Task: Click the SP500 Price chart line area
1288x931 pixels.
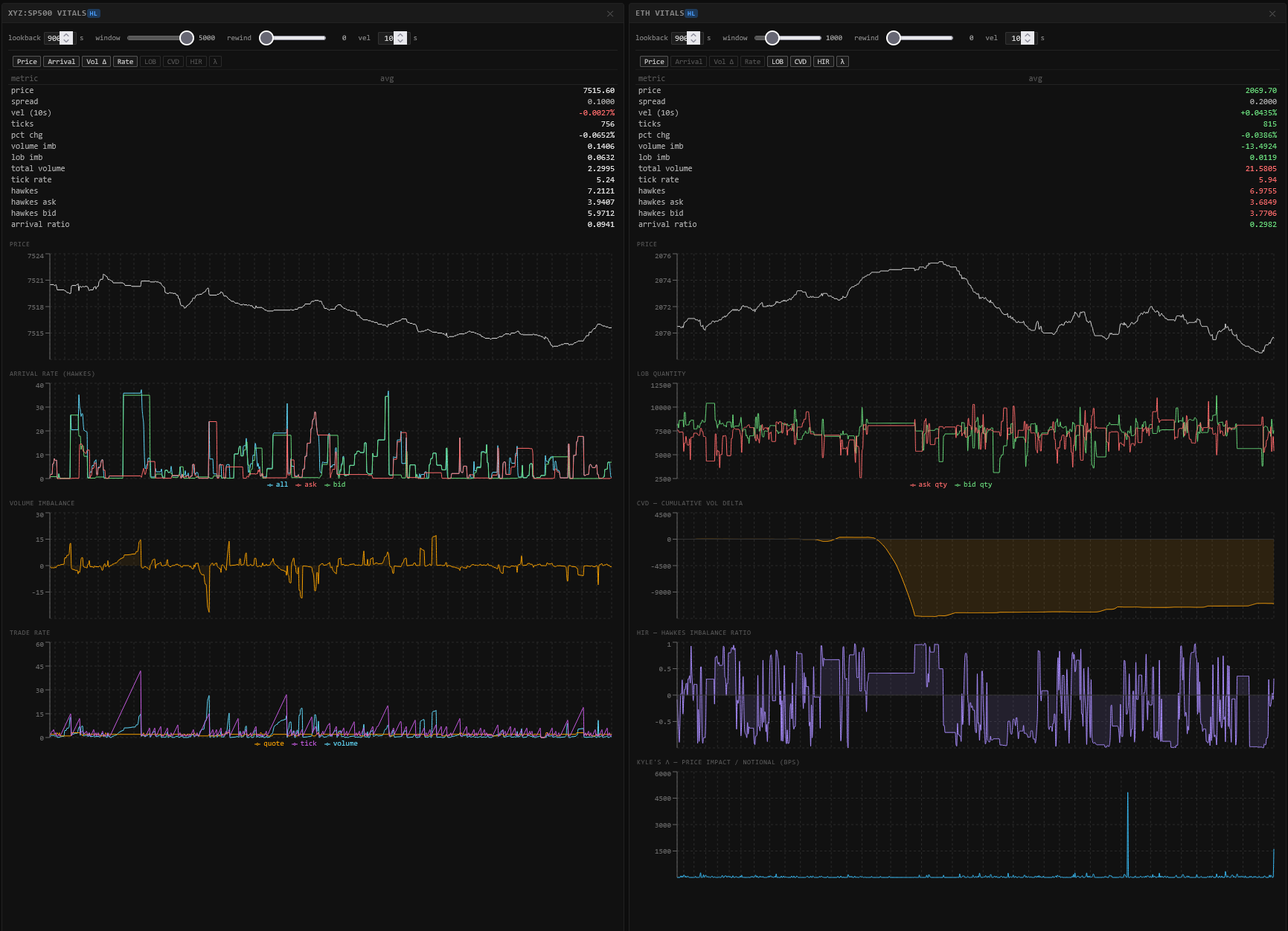Action: click(331, 307)
